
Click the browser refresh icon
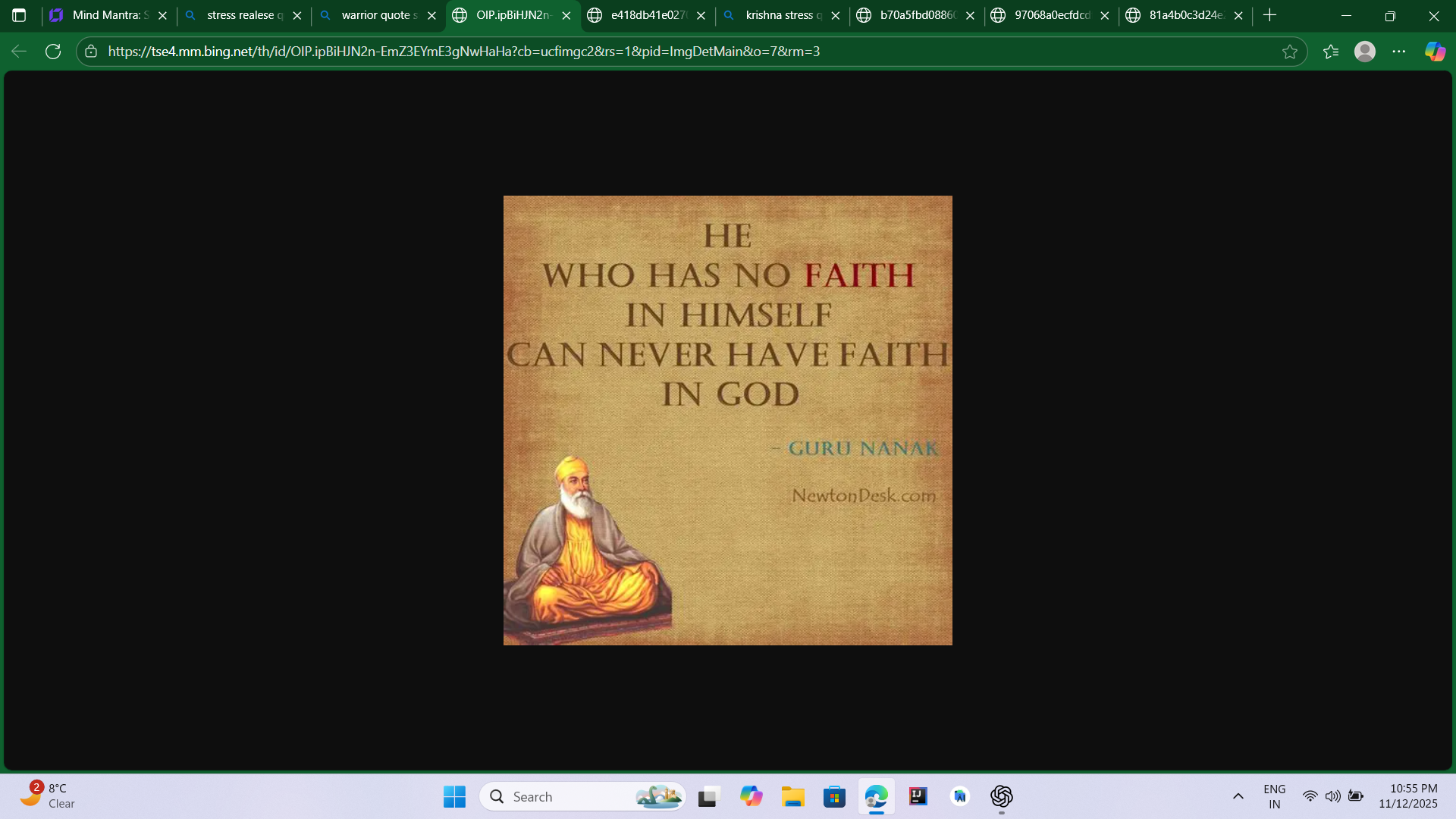(53, 52)
